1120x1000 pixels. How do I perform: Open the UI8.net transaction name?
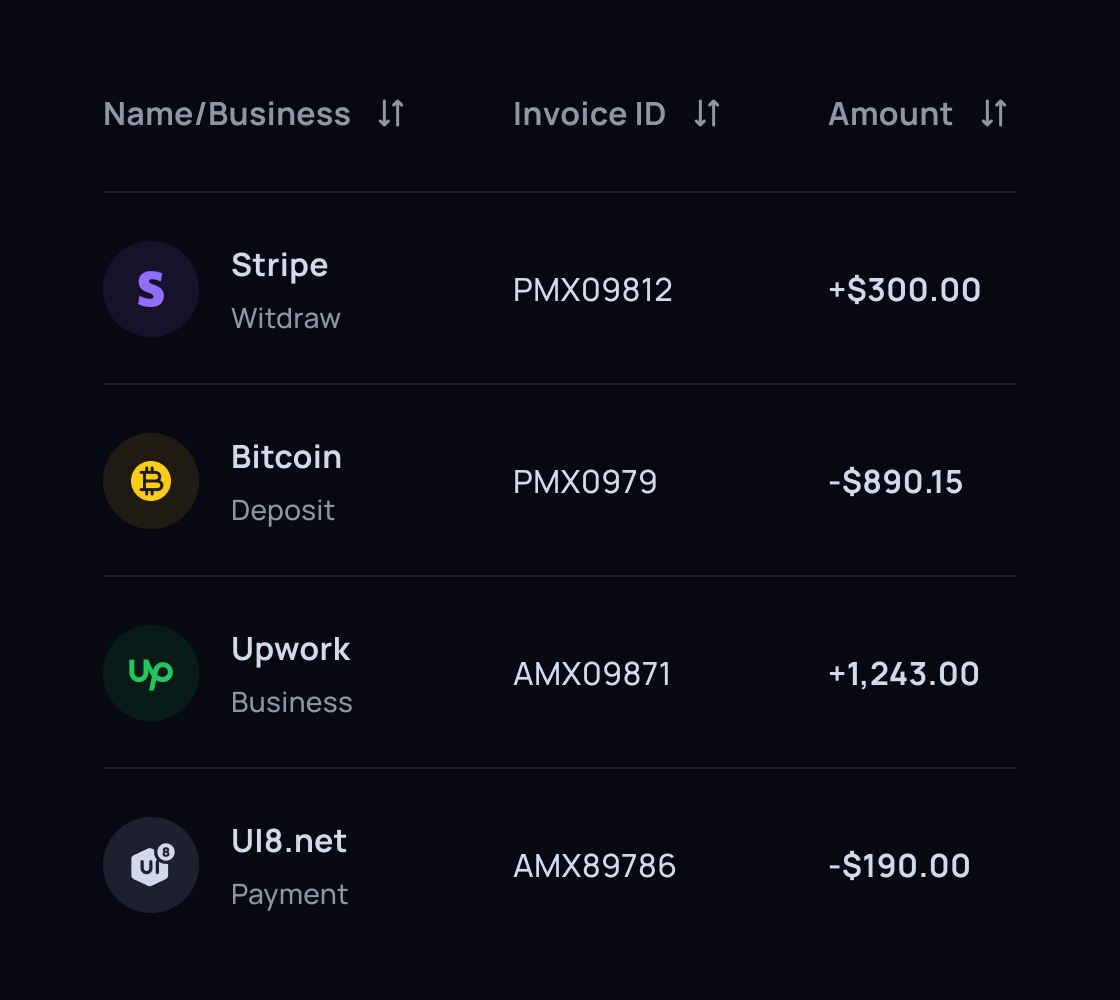coord(289,841)
